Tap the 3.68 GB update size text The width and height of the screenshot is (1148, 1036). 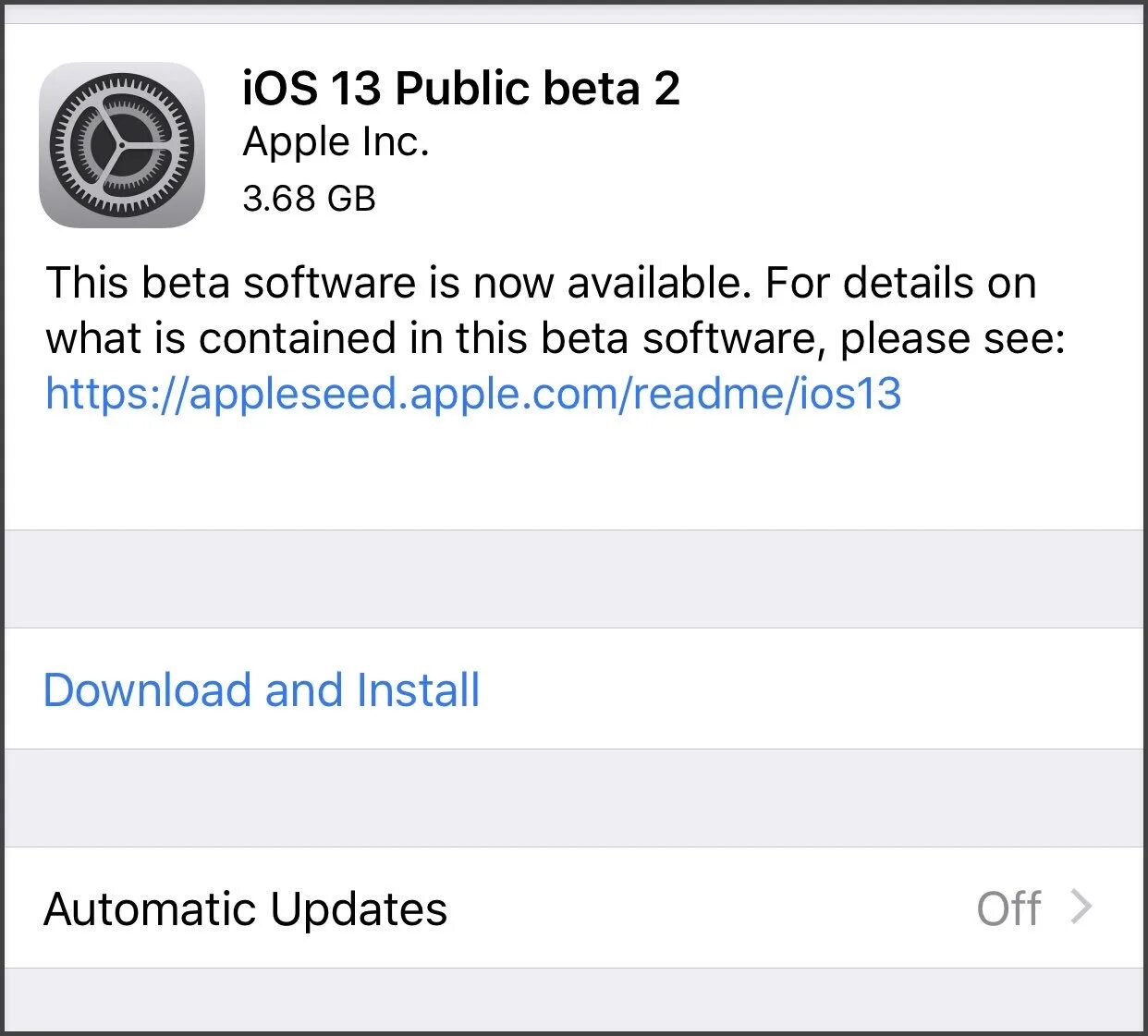309,199
